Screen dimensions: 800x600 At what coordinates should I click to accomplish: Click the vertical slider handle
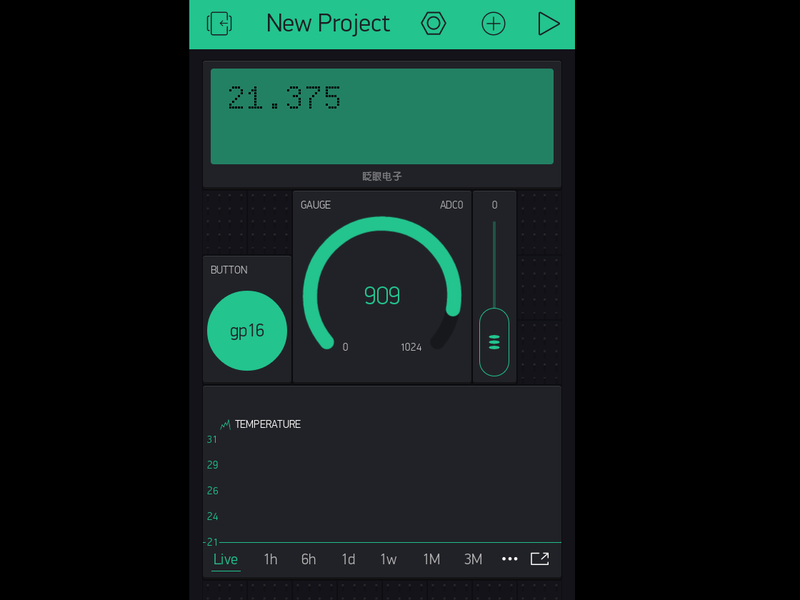[x=494, y=342]
